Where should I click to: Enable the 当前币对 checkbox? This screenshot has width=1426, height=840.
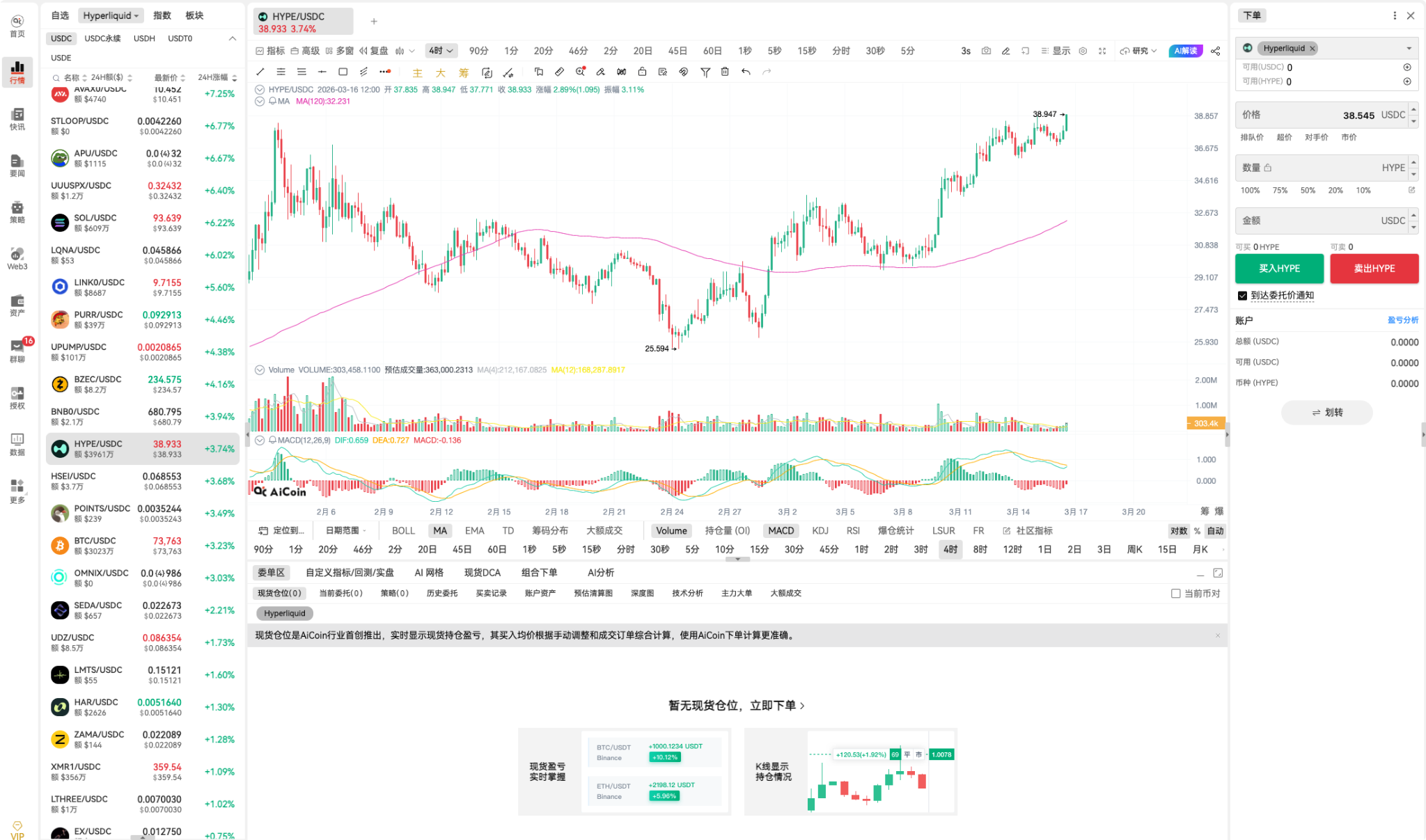(1176, 594)
